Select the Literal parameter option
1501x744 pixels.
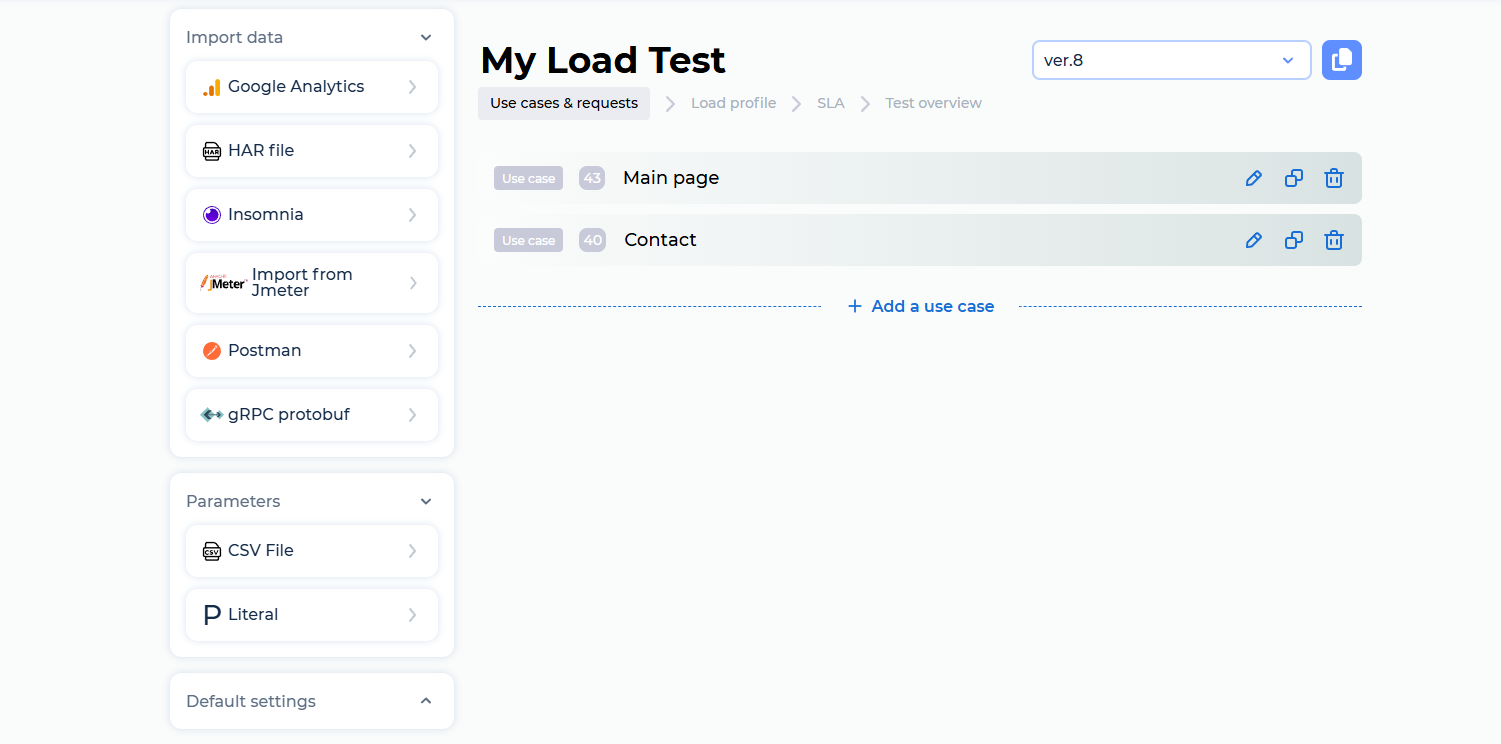pyautogui.click(x=311, y=615)
